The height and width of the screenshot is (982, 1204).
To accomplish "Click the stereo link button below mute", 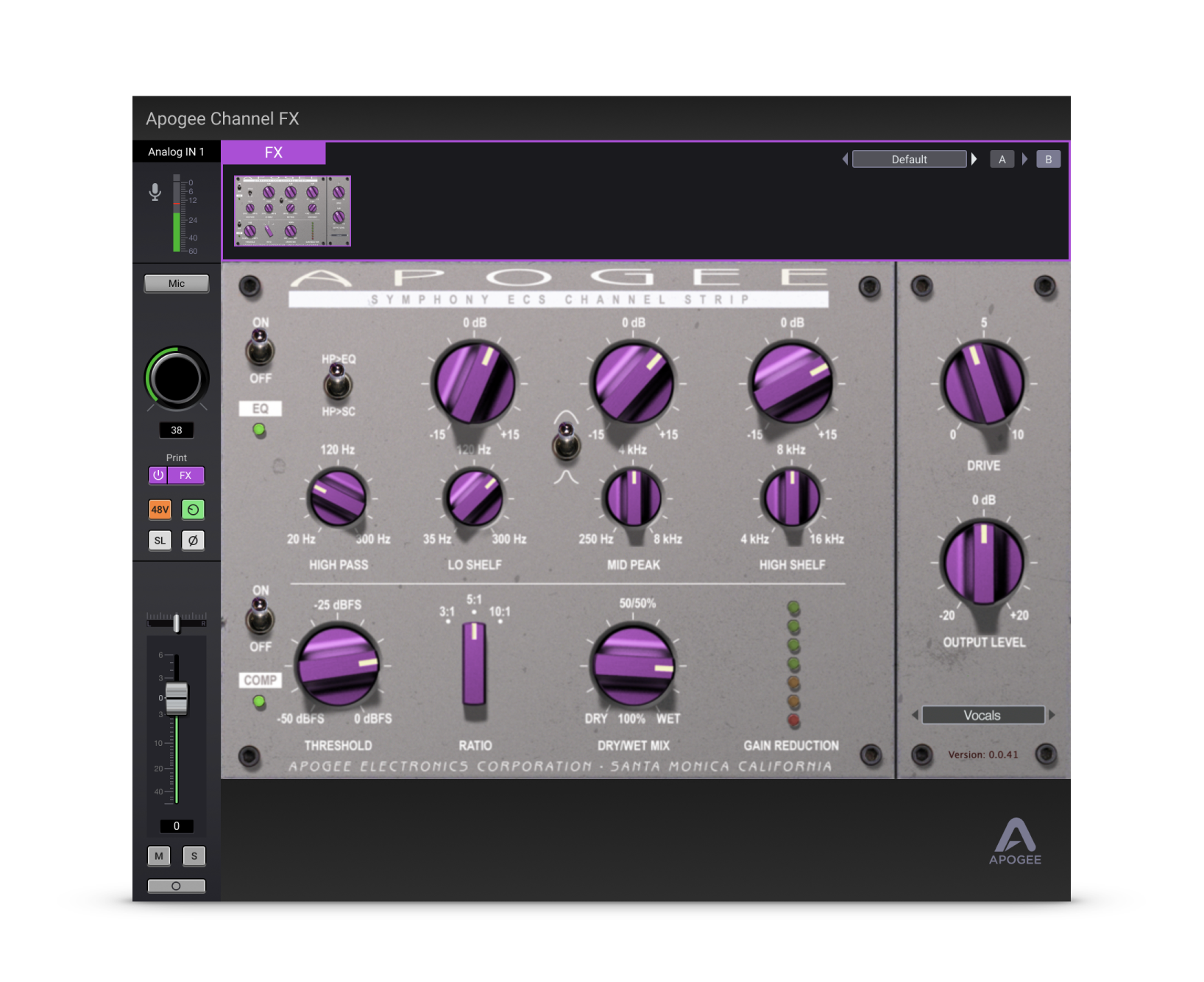I will pyautogui.click(x=177, y=886).
